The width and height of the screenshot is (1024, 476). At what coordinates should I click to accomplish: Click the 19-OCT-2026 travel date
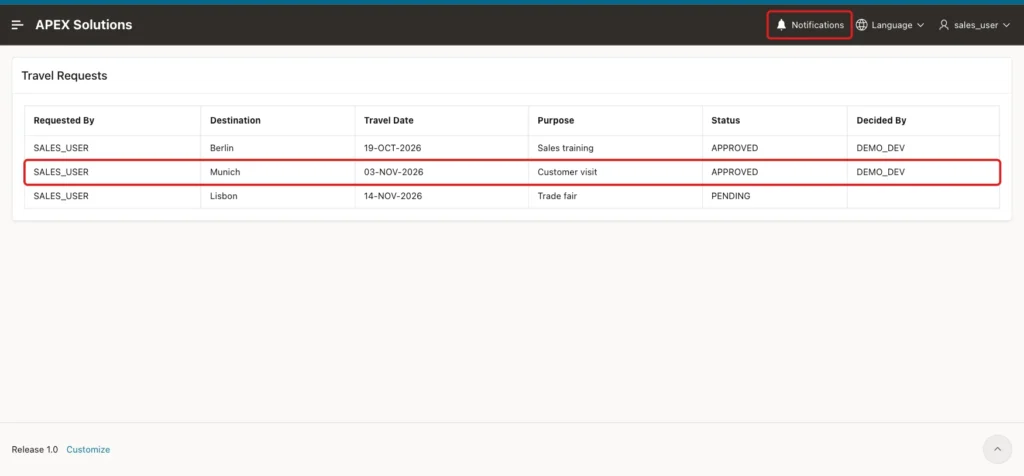392,148
